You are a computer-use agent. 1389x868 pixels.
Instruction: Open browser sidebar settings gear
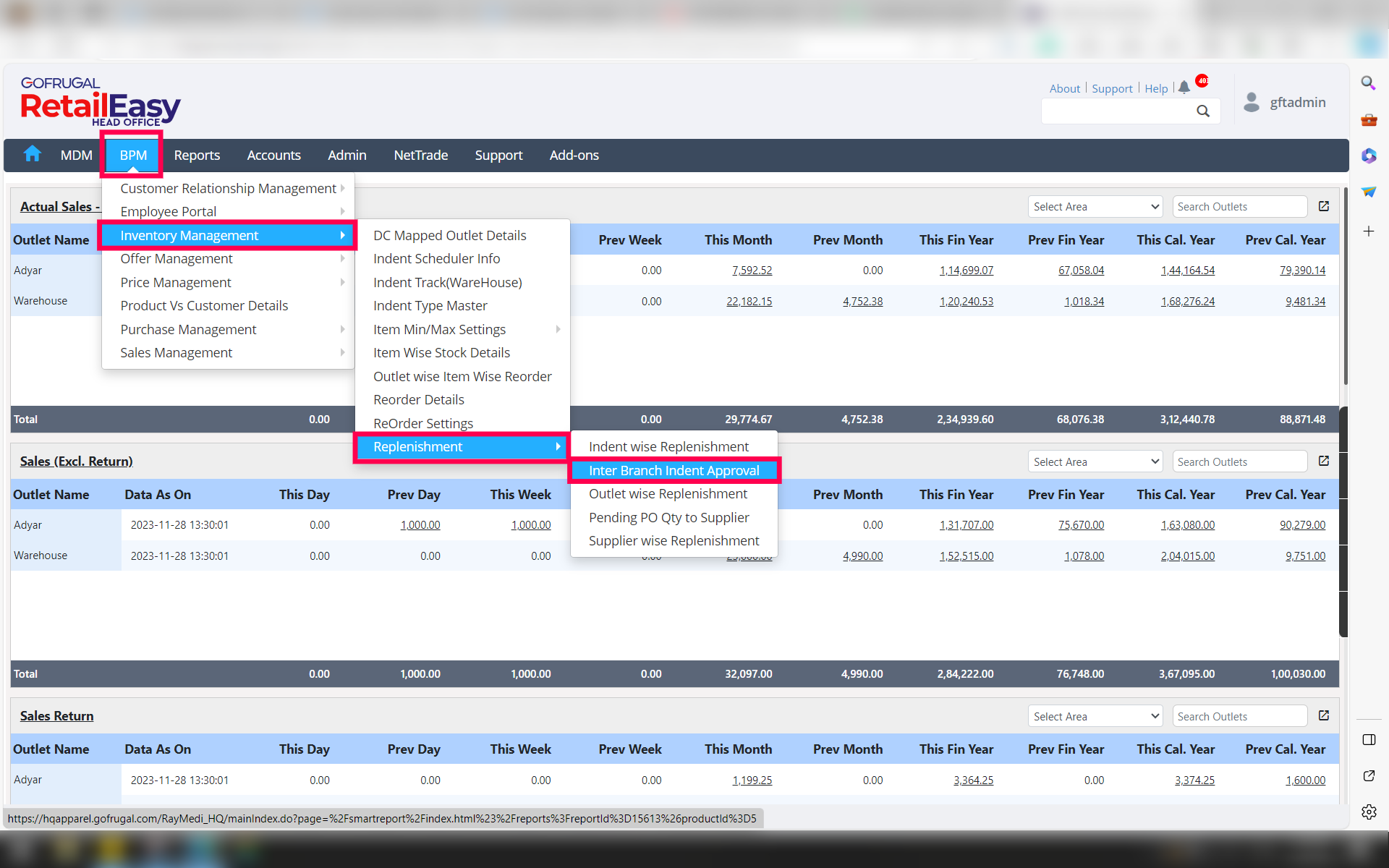click(x=1369, y=812)
